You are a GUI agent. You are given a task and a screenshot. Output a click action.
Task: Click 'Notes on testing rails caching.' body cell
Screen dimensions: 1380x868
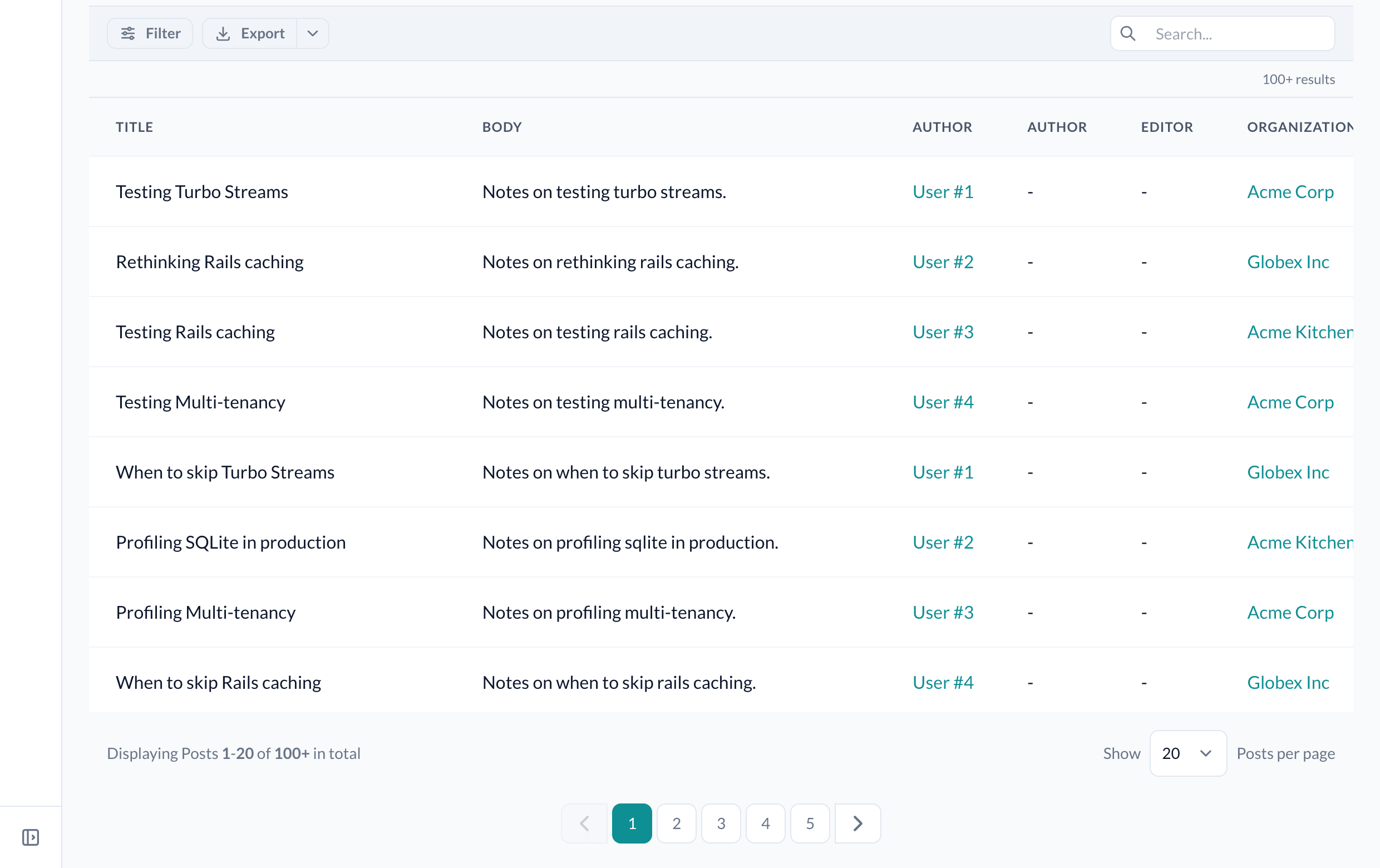[x=597, y=332]
